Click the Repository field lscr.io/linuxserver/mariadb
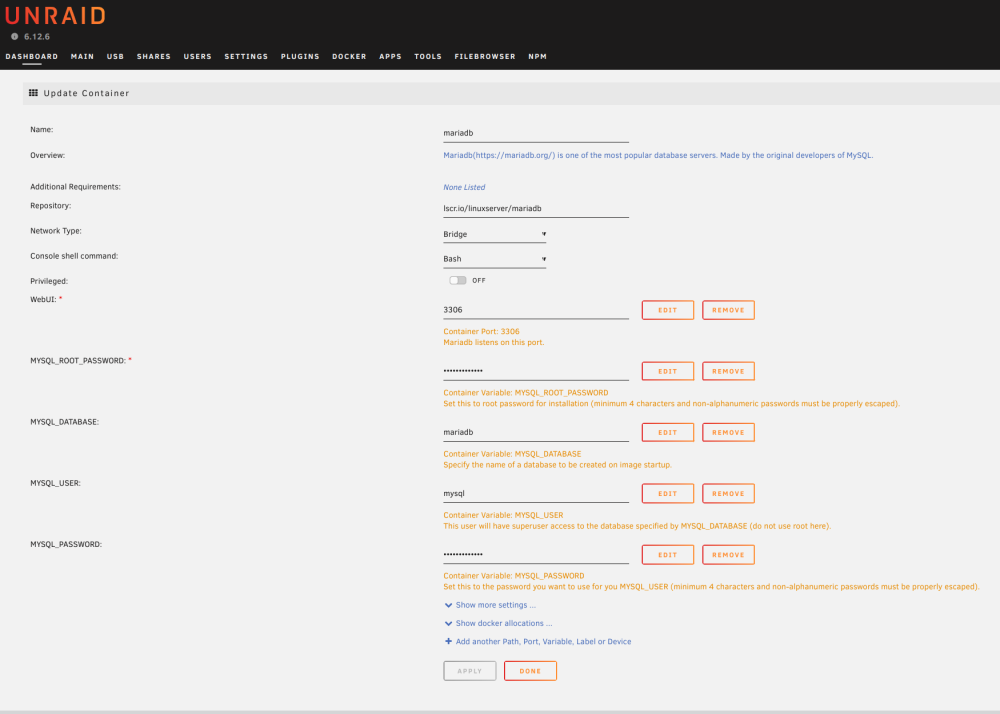 point(536,208)
